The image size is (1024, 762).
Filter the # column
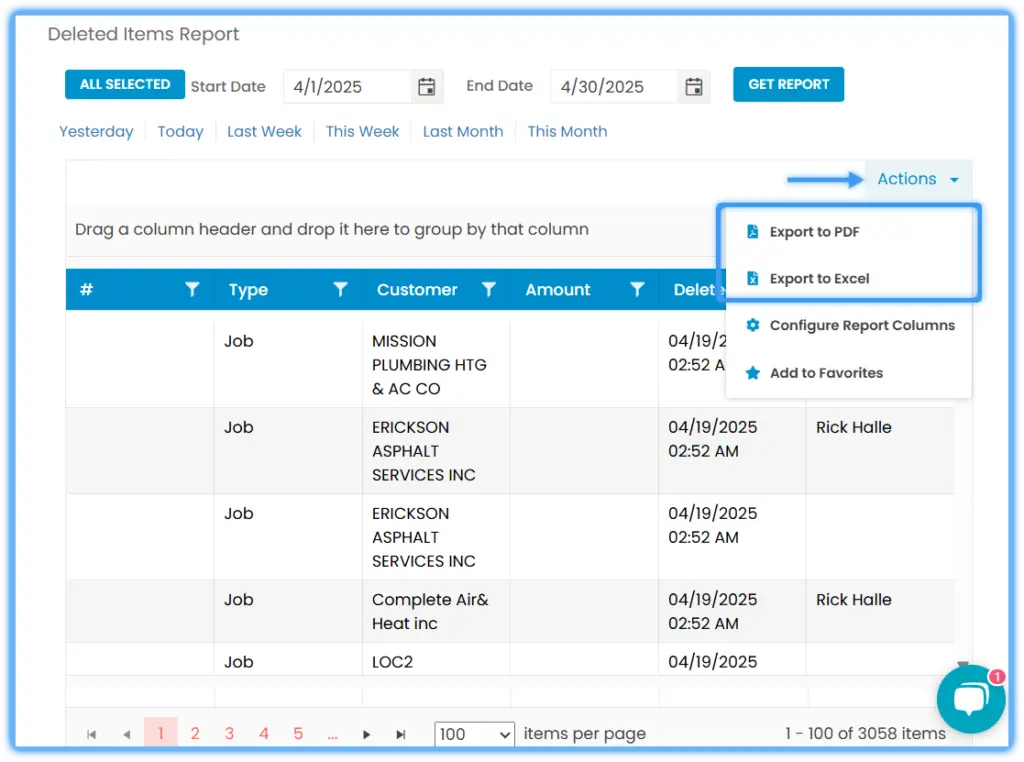[191, 289]
